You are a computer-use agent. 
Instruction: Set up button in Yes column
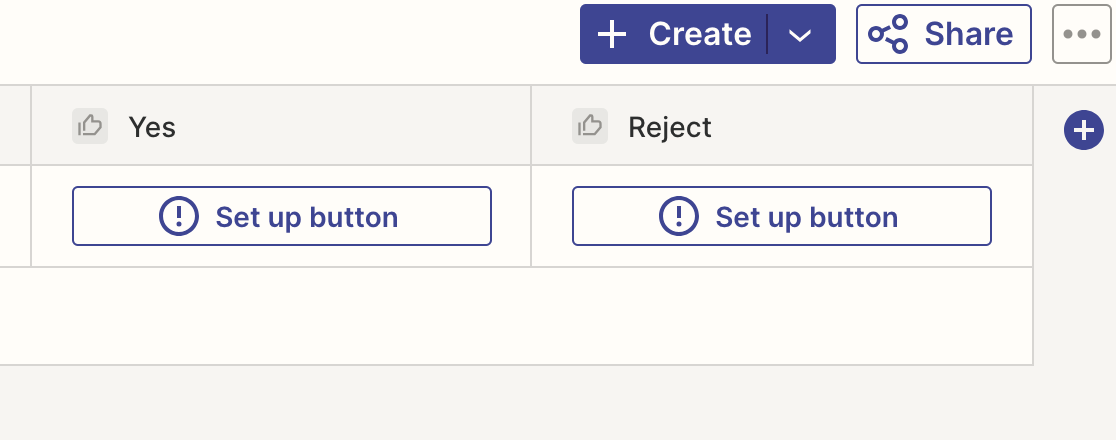tap(282, 216)
